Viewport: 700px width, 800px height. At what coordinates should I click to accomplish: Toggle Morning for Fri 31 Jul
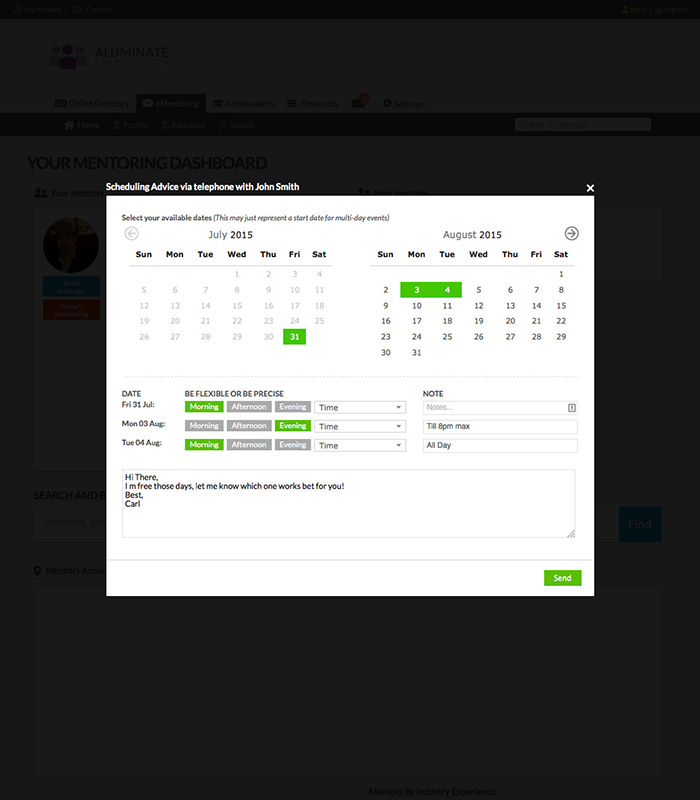coord(204,407)
